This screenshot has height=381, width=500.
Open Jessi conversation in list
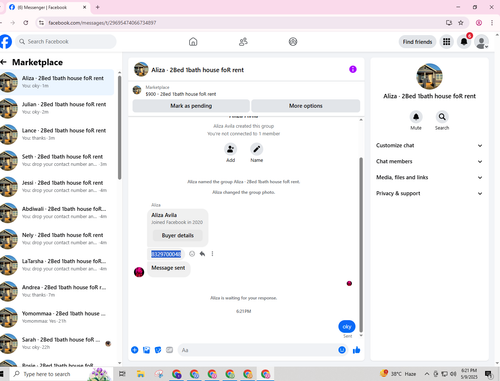[57, 186]
